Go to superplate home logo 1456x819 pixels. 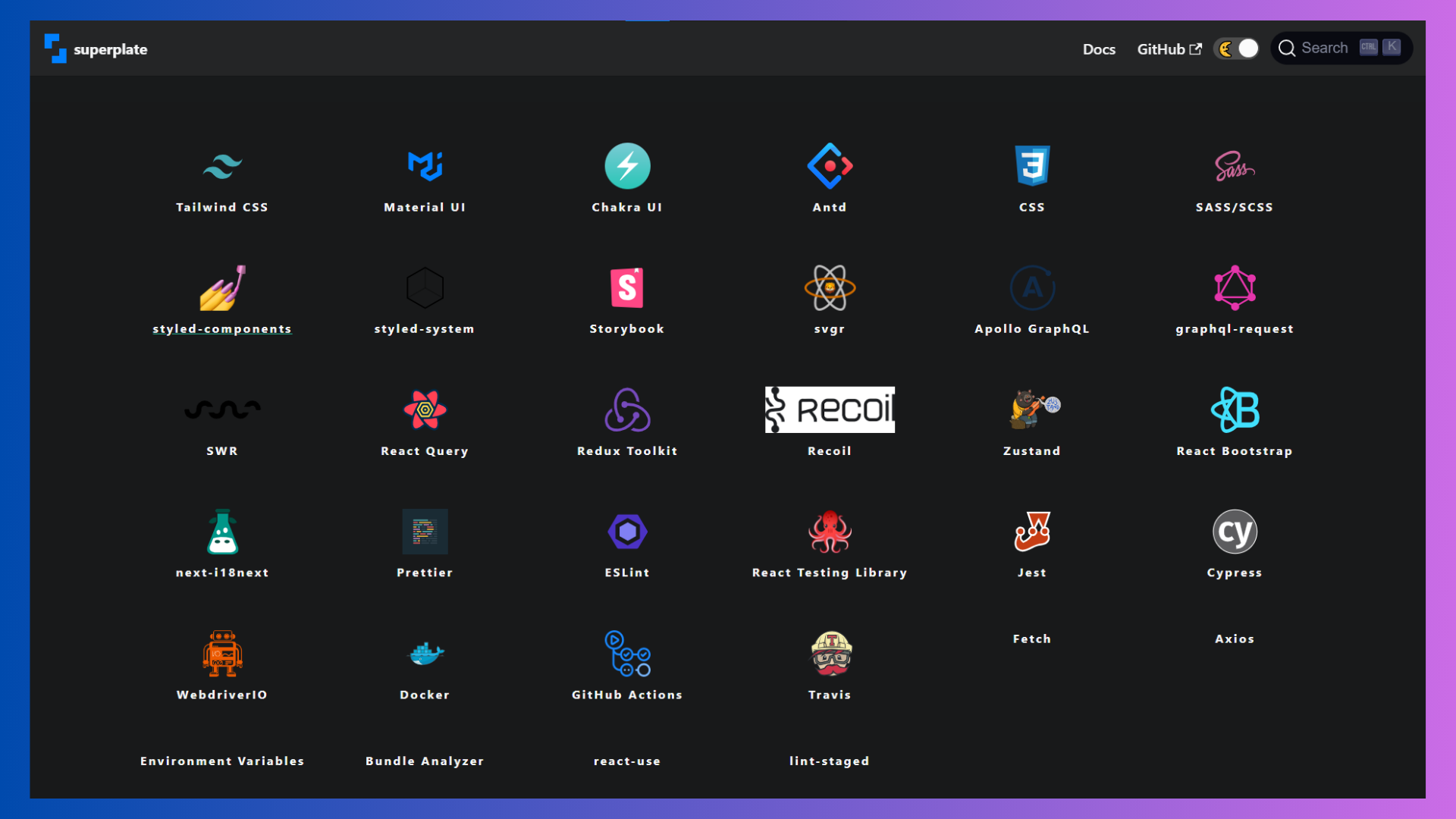pos(96,49)
